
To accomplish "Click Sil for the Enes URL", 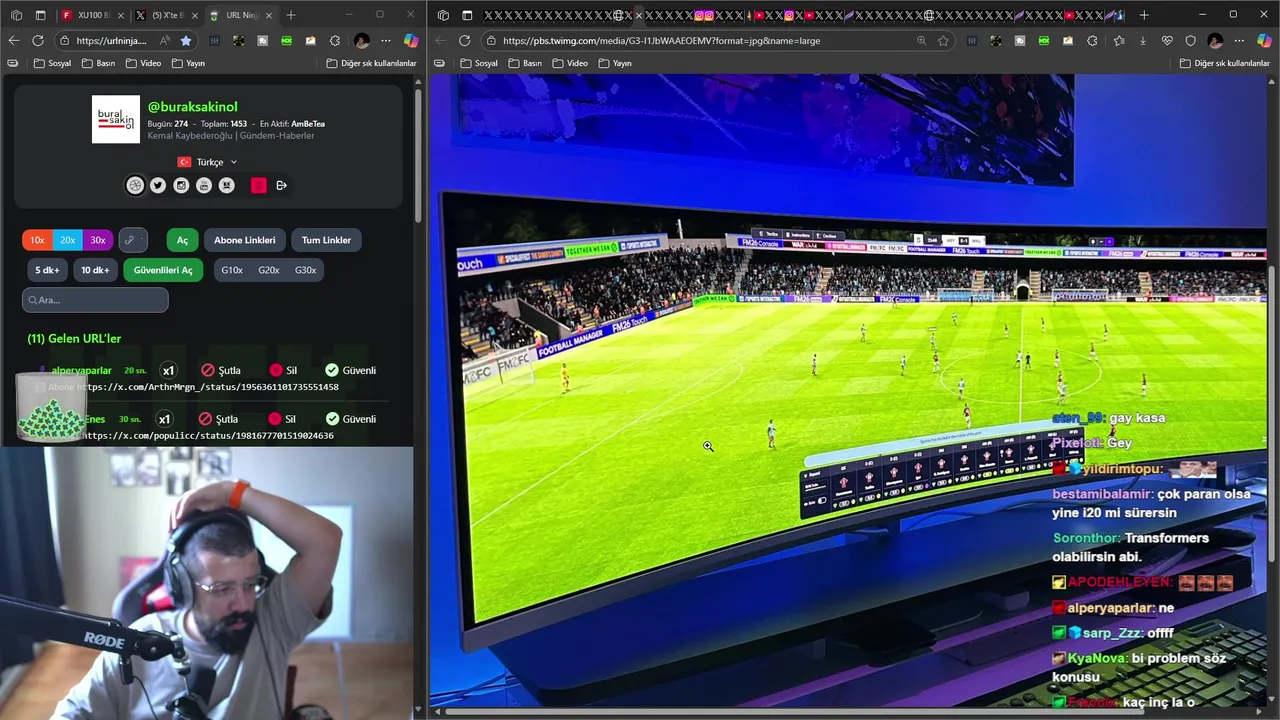I will point(282,419).
